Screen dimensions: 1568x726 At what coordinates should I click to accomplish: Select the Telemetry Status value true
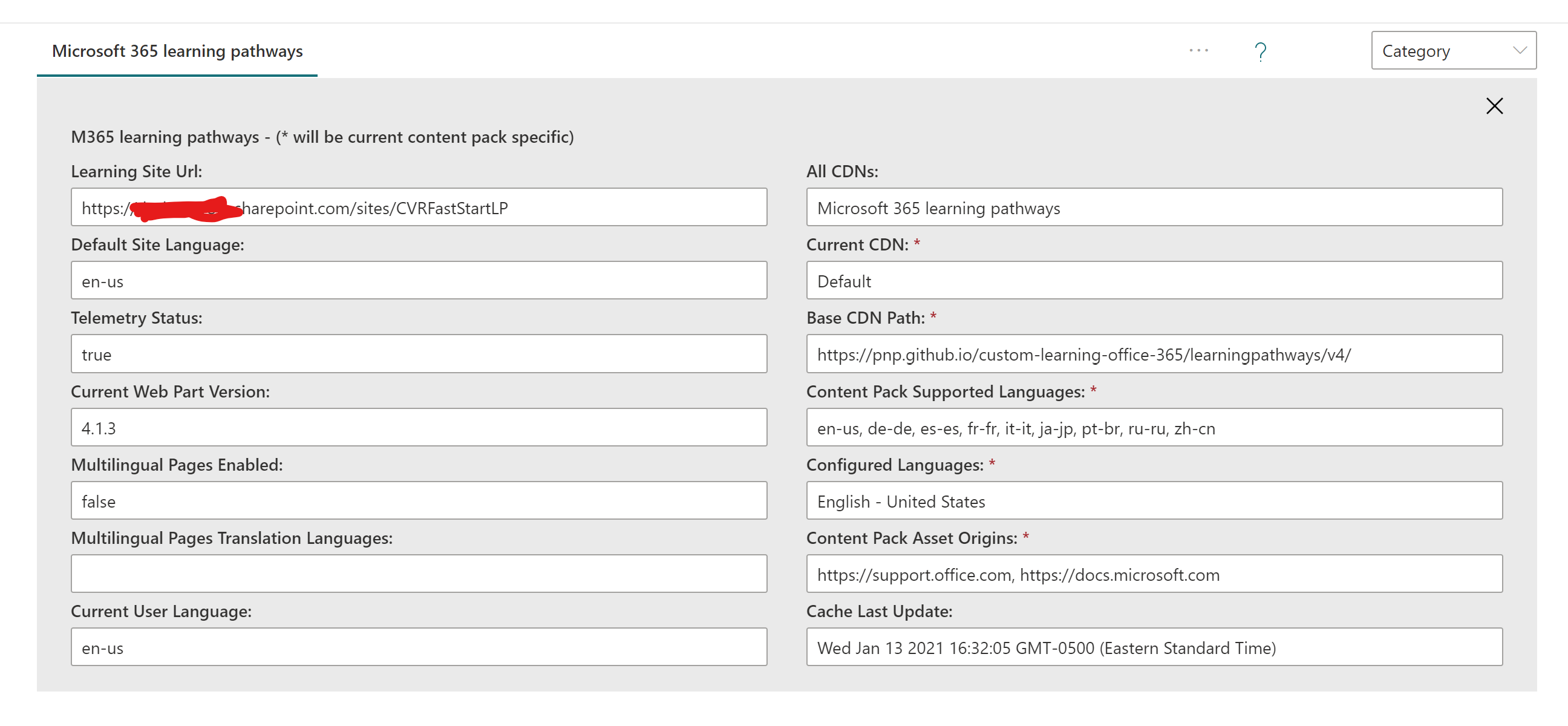tap(419, 353)
